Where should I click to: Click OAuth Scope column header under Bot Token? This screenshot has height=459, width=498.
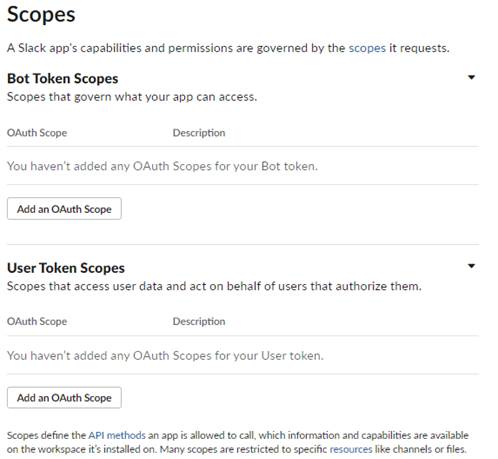(37, 133)
